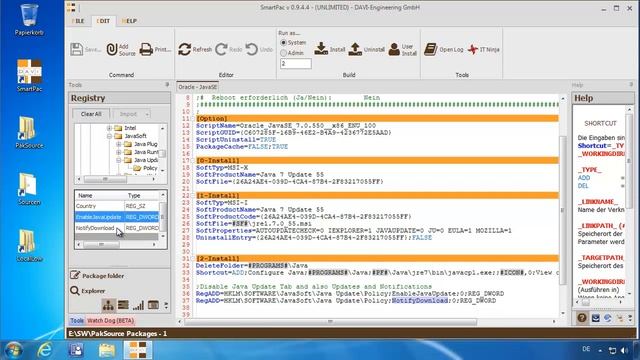Open SmartPac desktop shortcut
Viewport: 640px width, 360px height.
[29, 76]
